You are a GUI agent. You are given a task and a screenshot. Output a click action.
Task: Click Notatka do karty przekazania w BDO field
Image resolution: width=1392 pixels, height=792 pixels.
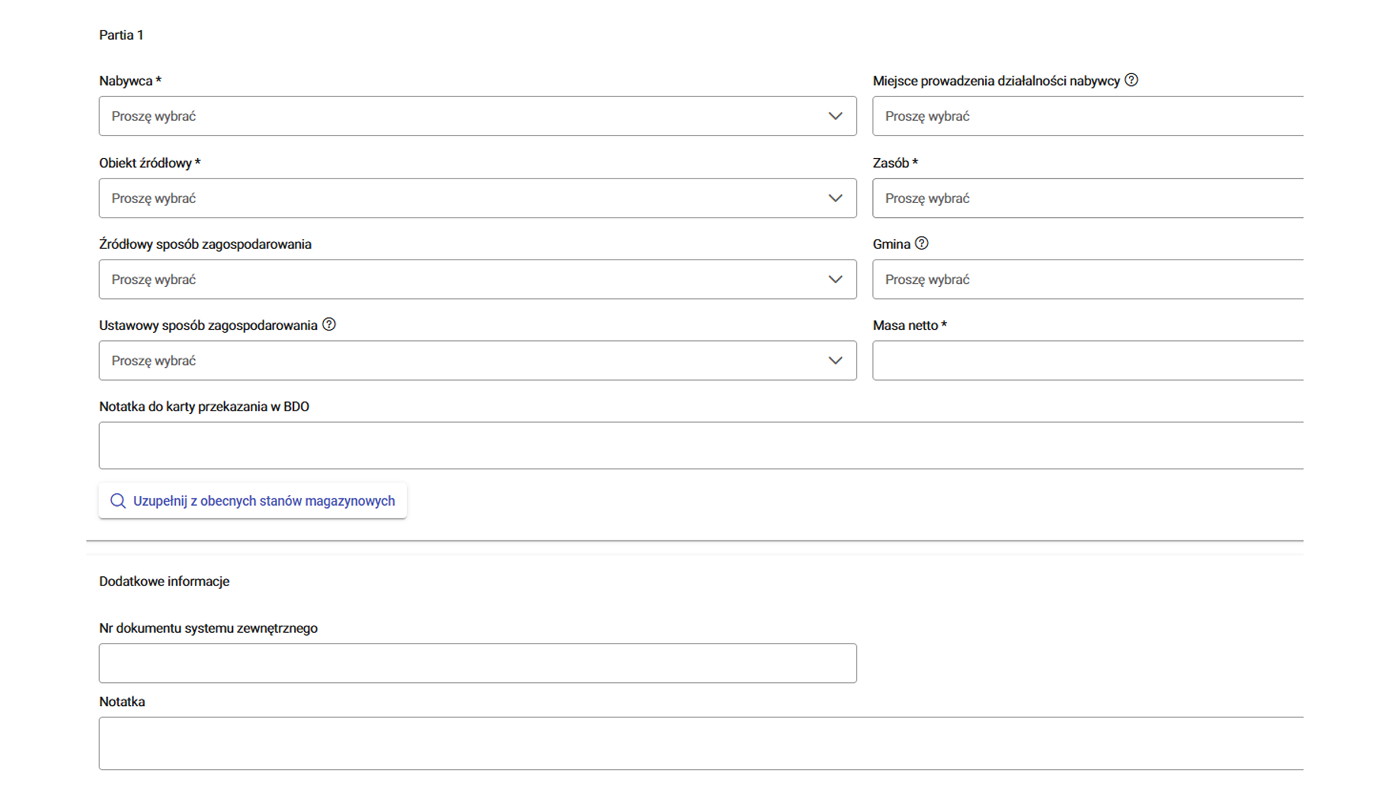coord(700,445)
